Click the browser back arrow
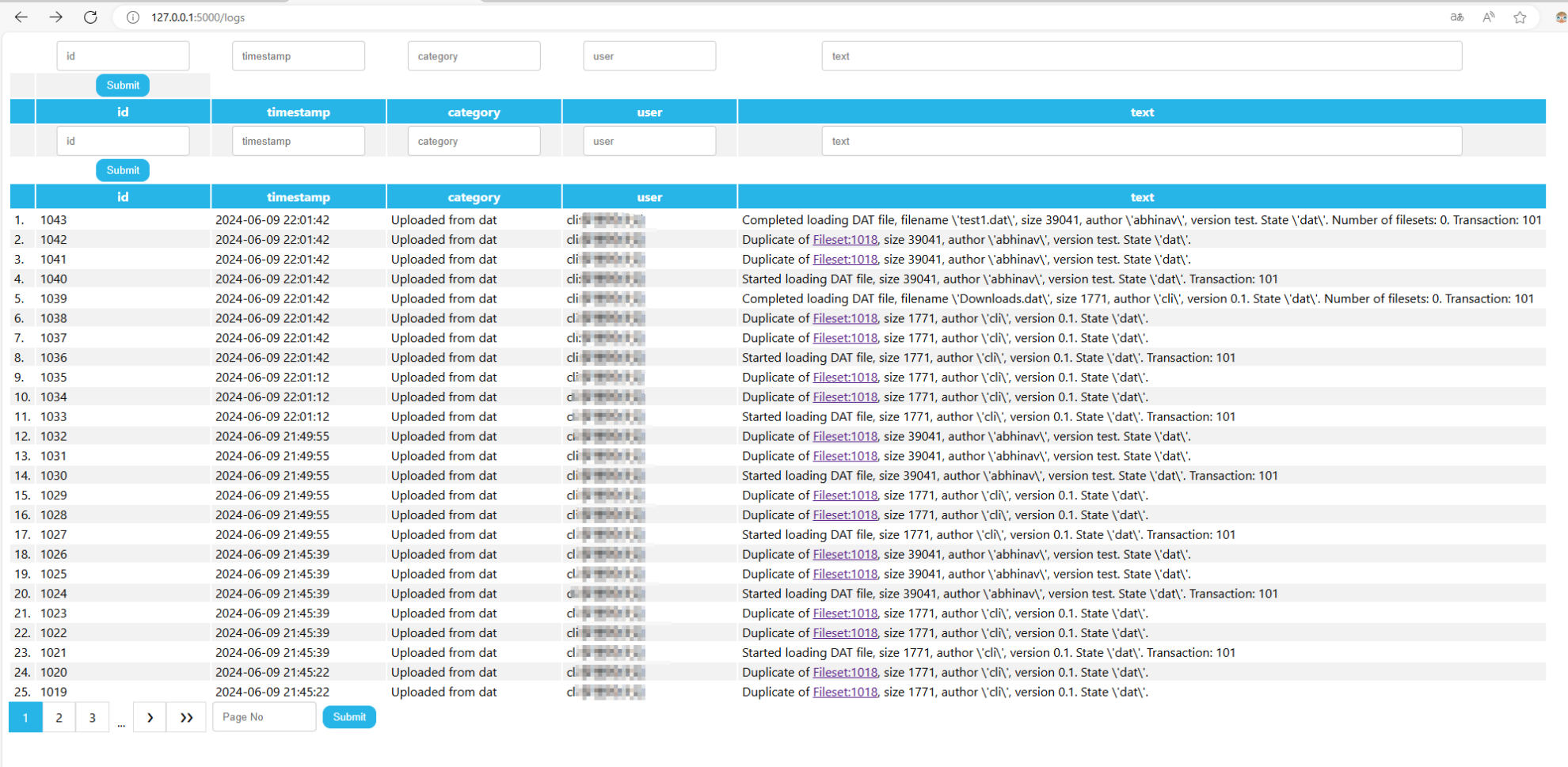1568x767 pixels. (x=21, y=17)
